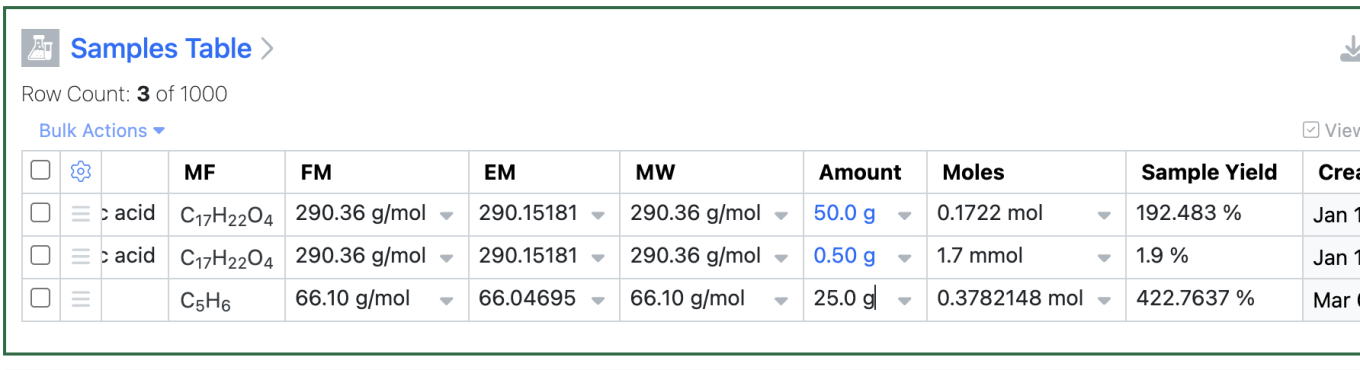Grab the drag handle of the first row

coord(81,213)
